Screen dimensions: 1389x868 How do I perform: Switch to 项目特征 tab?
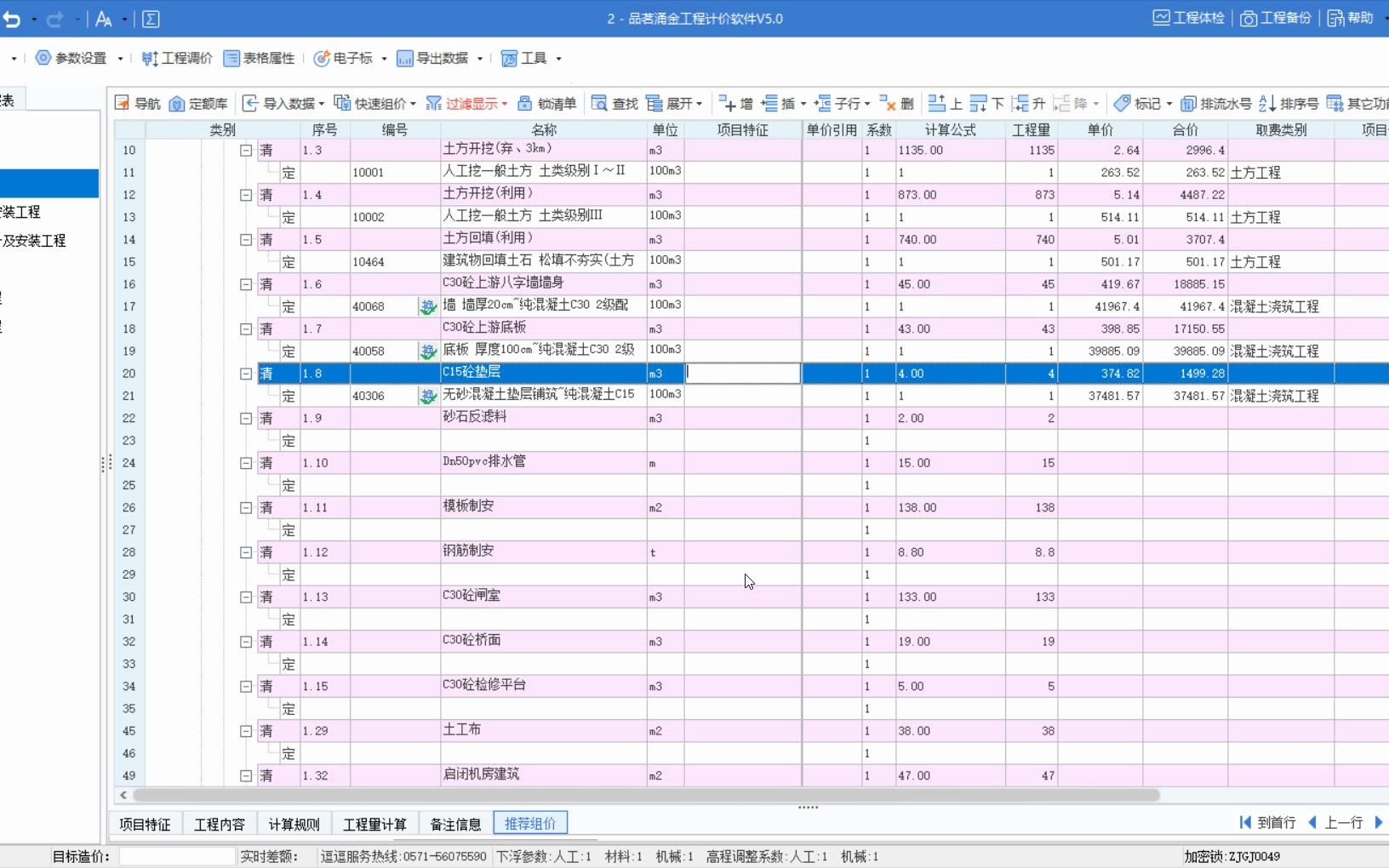tap(145, 824)
